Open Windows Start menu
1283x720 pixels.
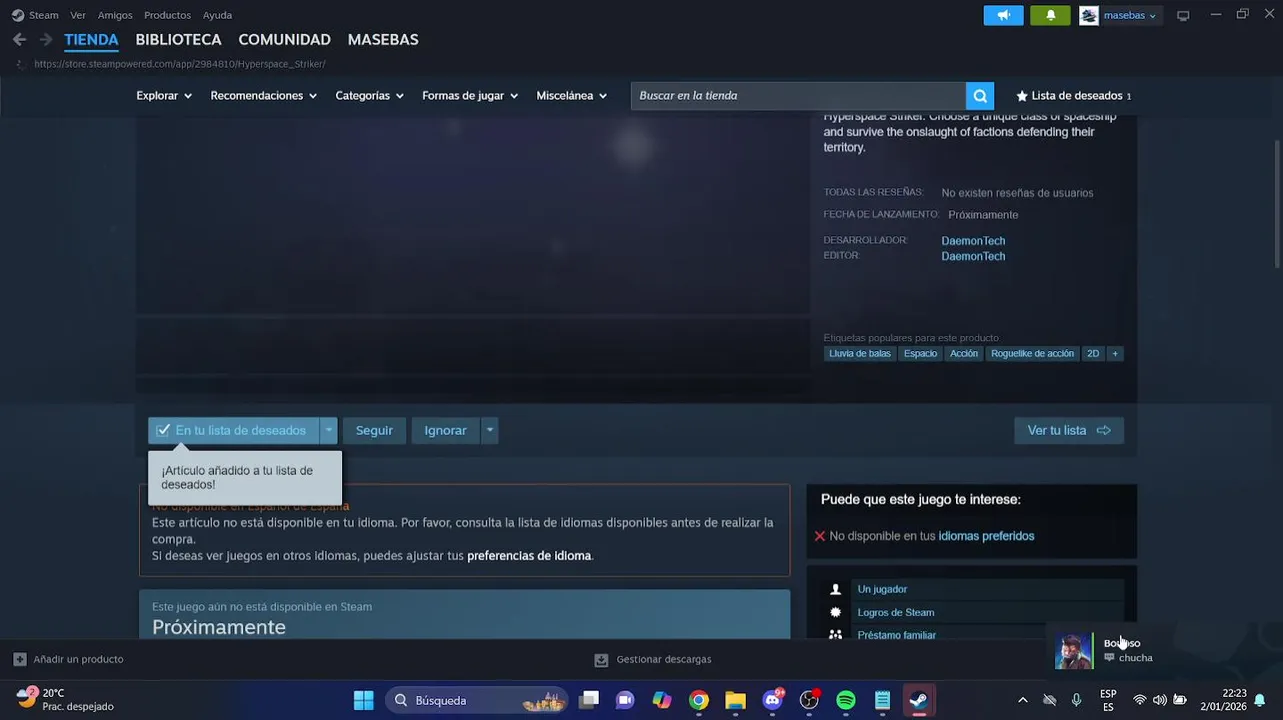pos(364,700)
